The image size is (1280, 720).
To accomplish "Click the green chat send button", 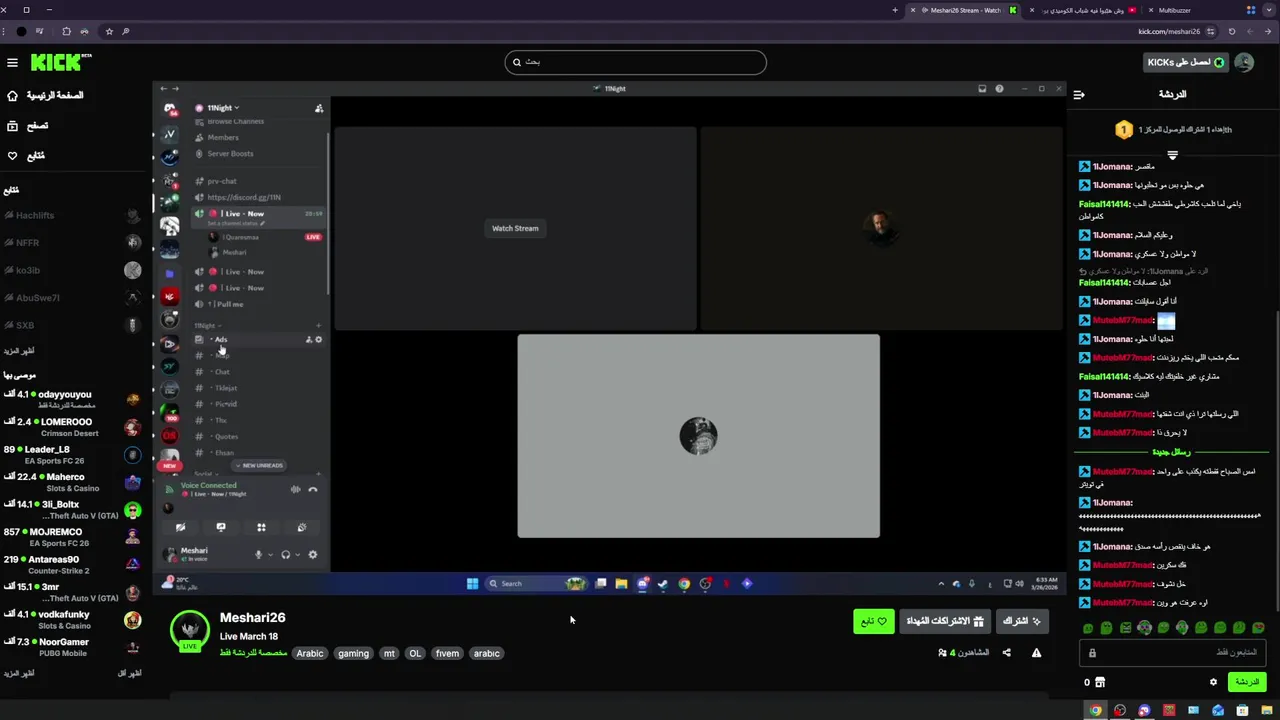I will coord(1247,682).
